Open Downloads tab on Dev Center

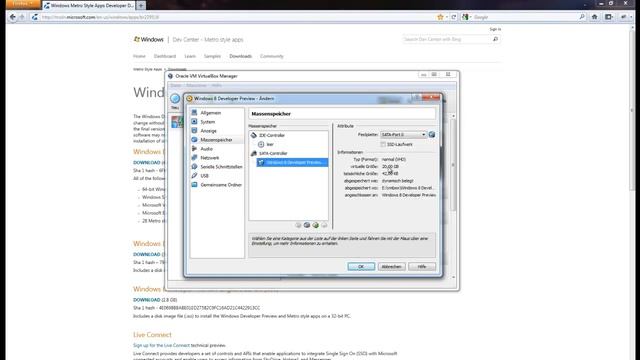[240, 56]
